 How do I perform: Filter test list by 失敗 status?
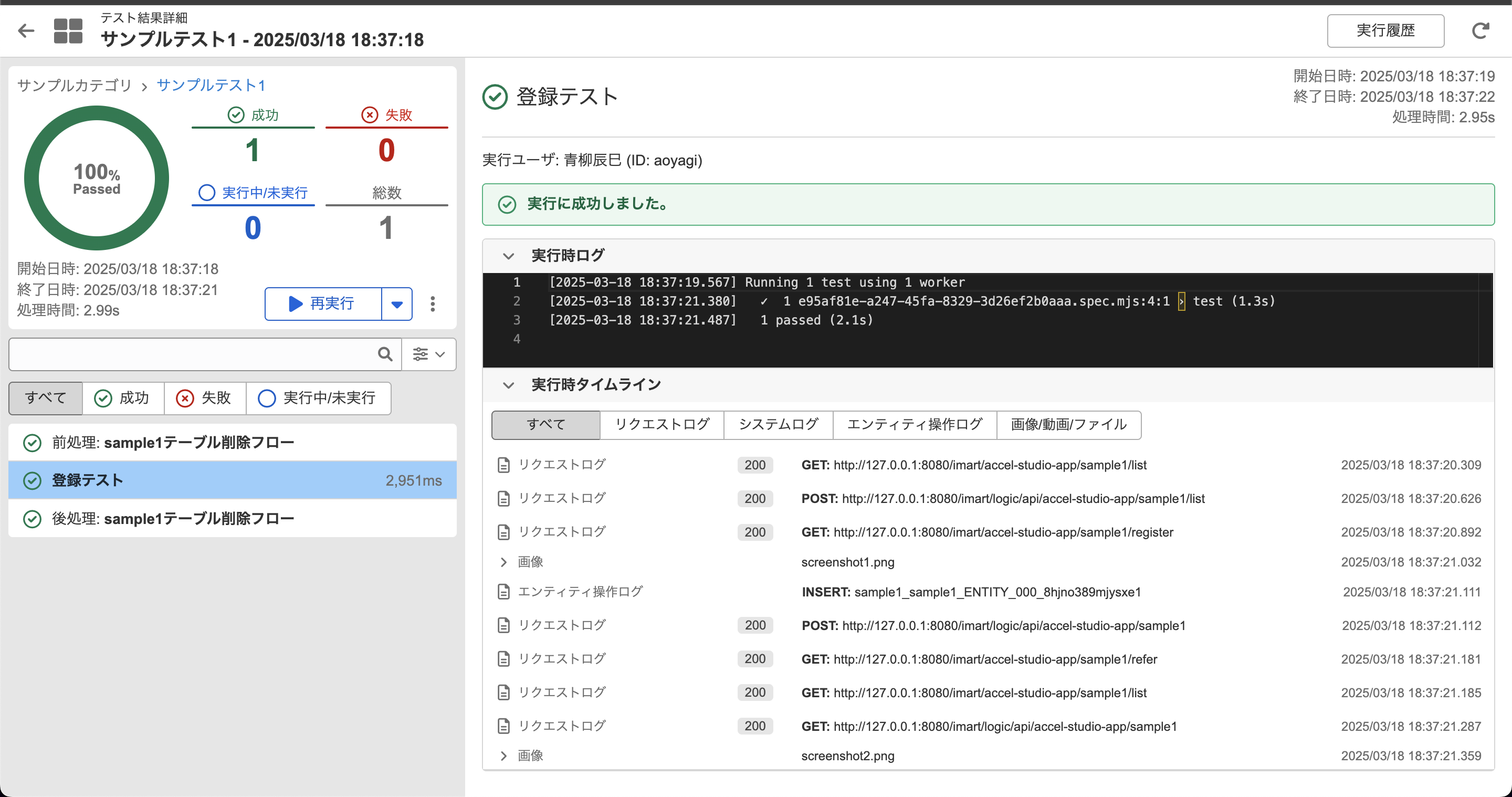204,398
